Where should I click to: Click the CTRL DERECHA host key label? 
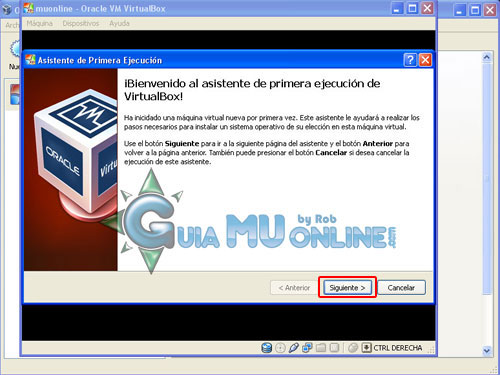(398, 348)
